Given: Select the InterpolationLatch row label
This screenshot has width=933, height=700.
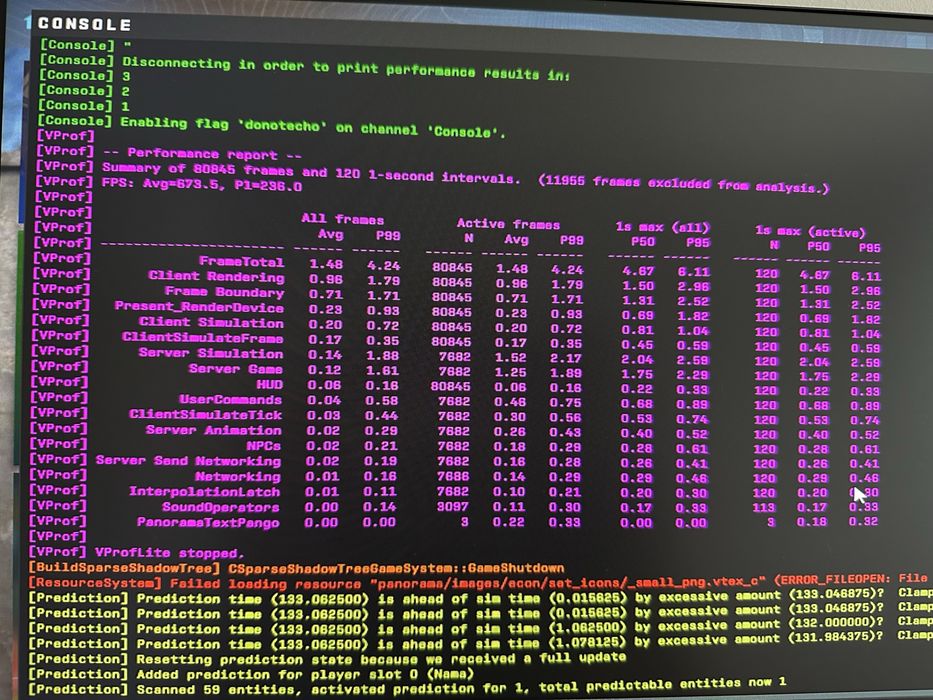Looking at the screenshot, I should [205, 492].
